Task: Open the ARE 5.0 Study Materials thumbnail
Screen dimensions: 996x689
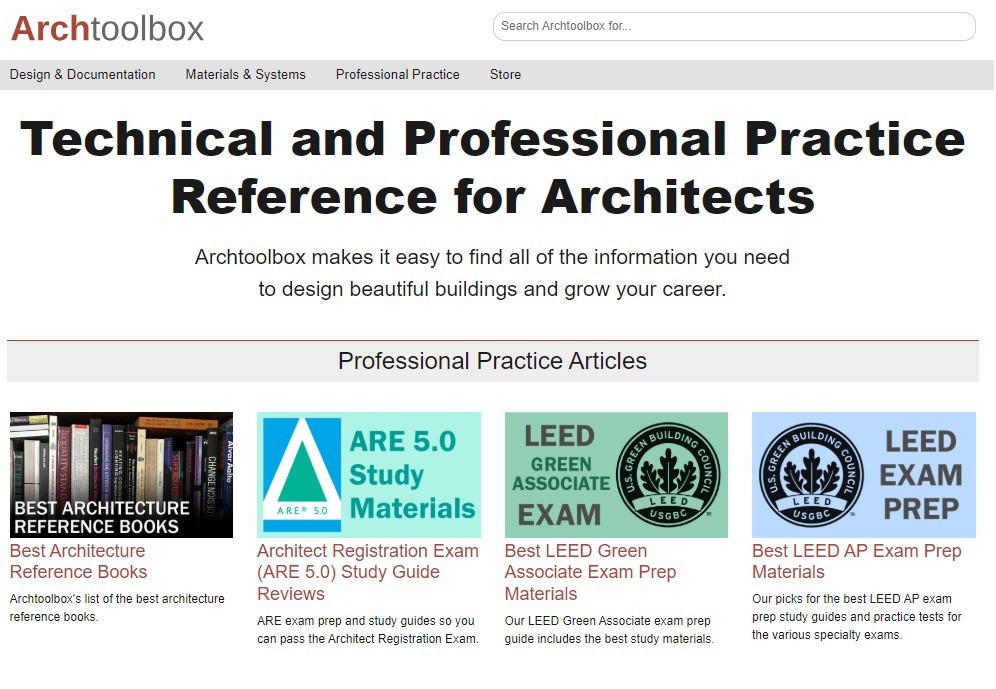Action: (369, 475)
